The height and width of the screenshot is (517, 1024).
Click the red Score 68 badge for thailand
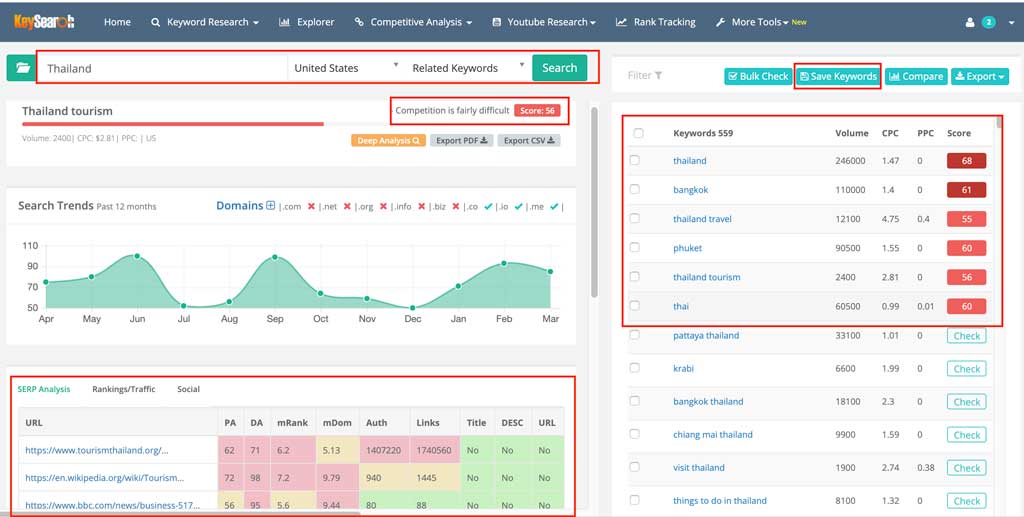click(x=966, y=161)
